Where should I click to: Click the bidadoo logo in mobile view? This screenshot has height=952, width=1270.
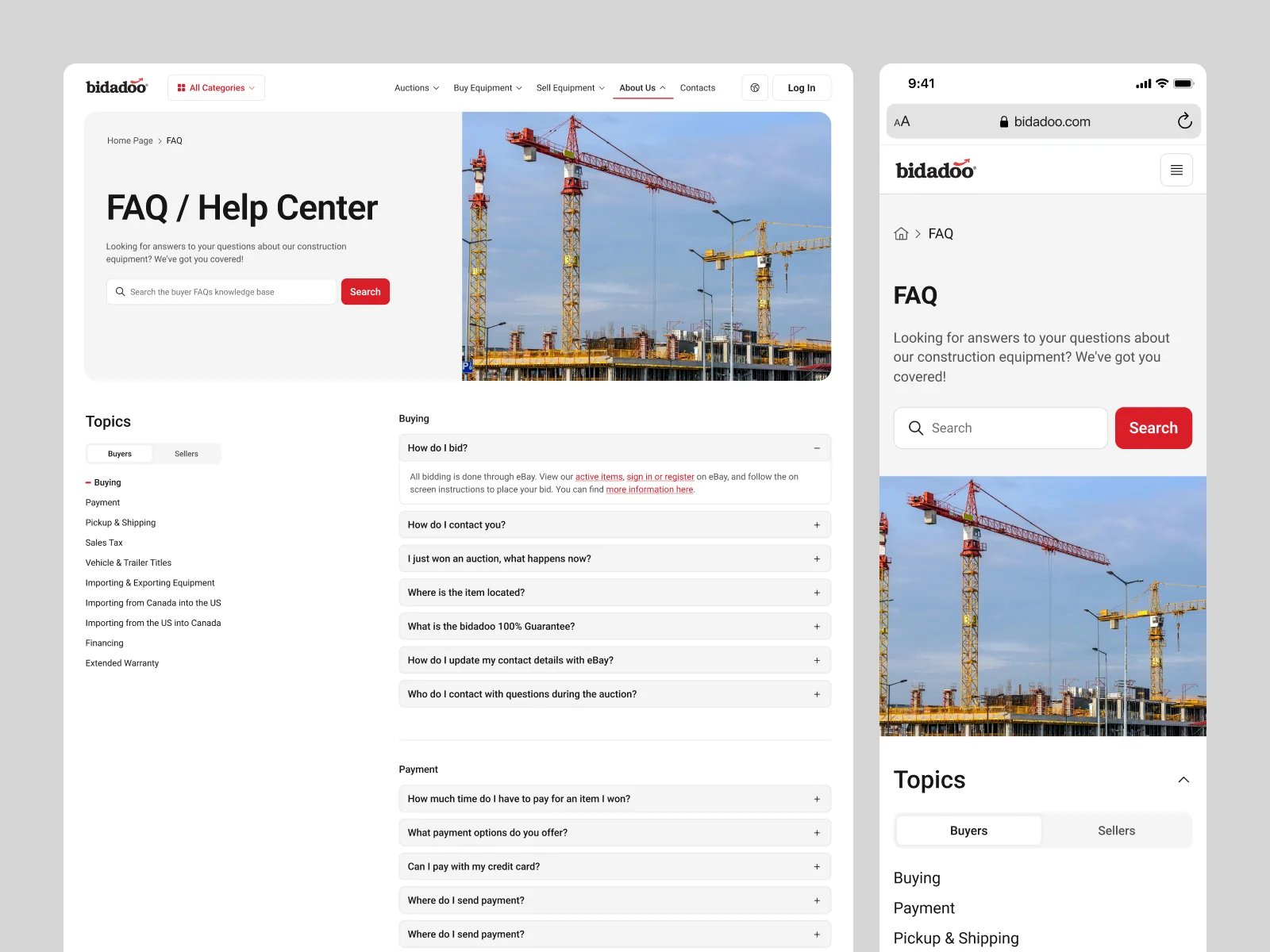[x=936, y=170]
